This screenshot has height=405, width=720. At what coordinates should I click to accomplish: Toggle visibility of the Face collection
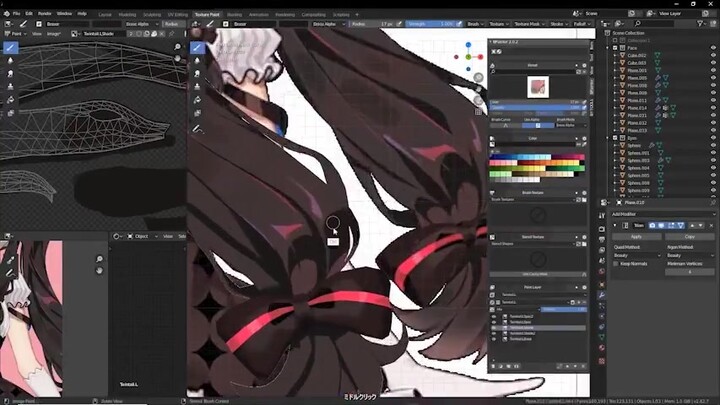tap(713, 48)
